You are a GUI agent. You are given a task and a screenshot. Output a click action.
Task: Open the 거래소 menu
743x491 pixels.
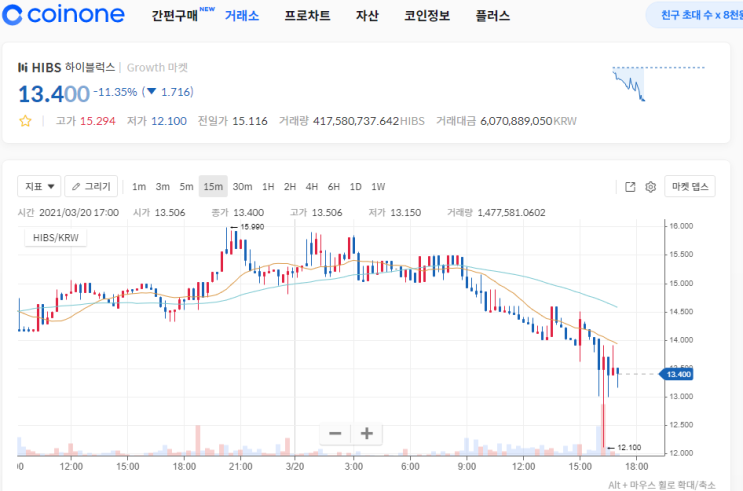[x=242, y=16]
